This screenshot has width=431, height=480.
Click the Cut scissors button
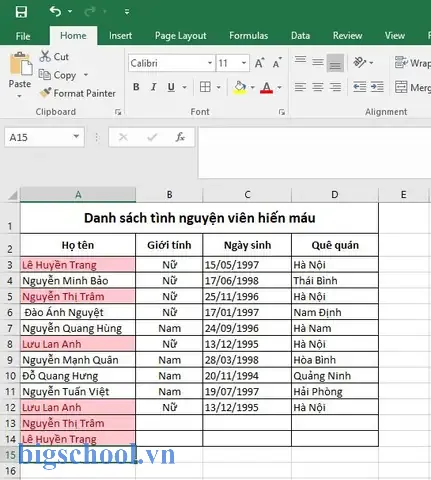tap(54, 56)
